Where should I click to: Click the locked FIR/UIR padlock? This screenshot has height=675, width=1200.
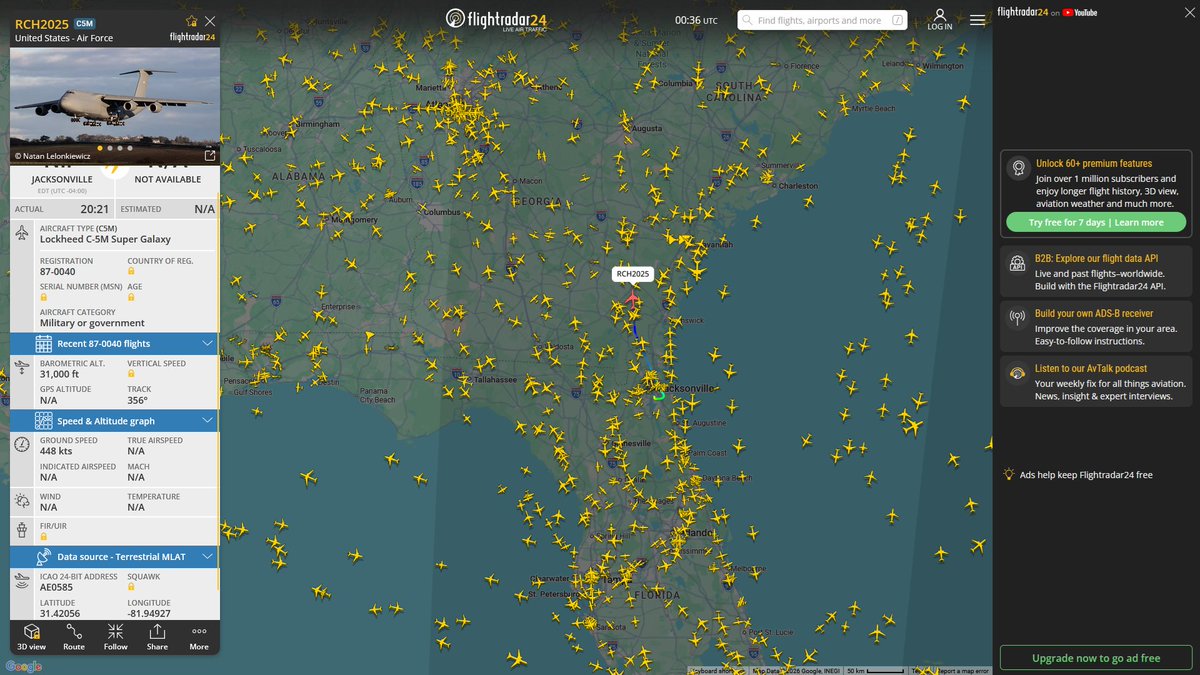pyautogui.click(x=44, y=537)
